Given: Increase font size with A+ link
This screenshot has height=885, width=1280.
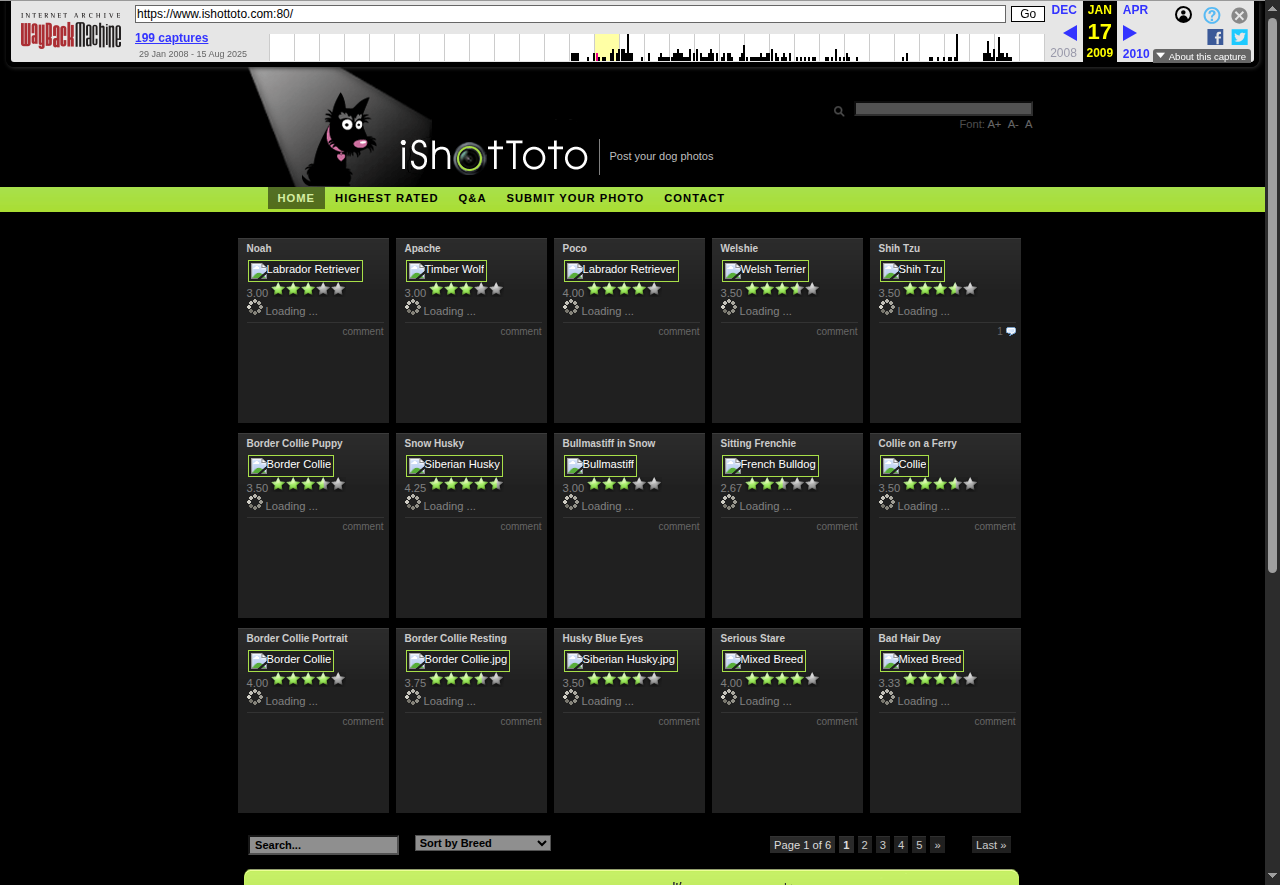Looking at the screenshot, I should pos(994,124).
